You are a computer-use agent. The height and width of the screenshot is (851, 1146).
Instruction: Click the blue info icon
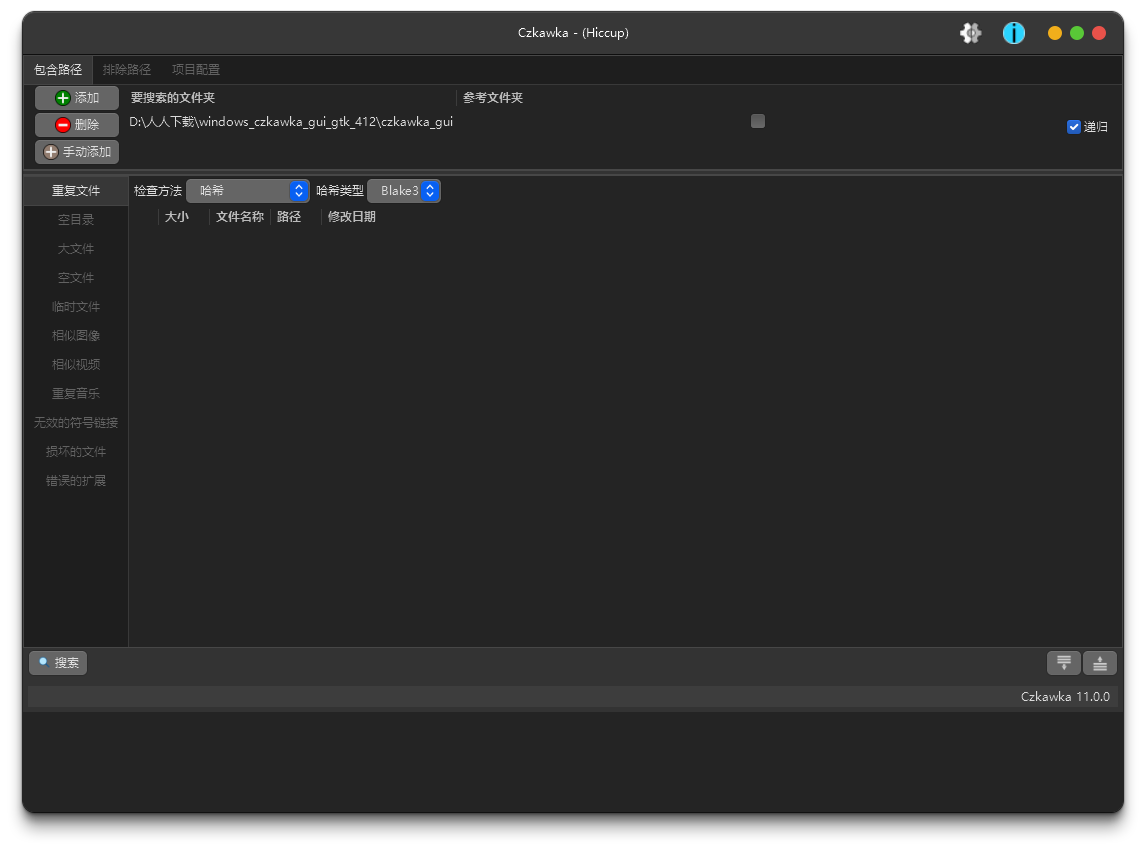point(1014,33)
